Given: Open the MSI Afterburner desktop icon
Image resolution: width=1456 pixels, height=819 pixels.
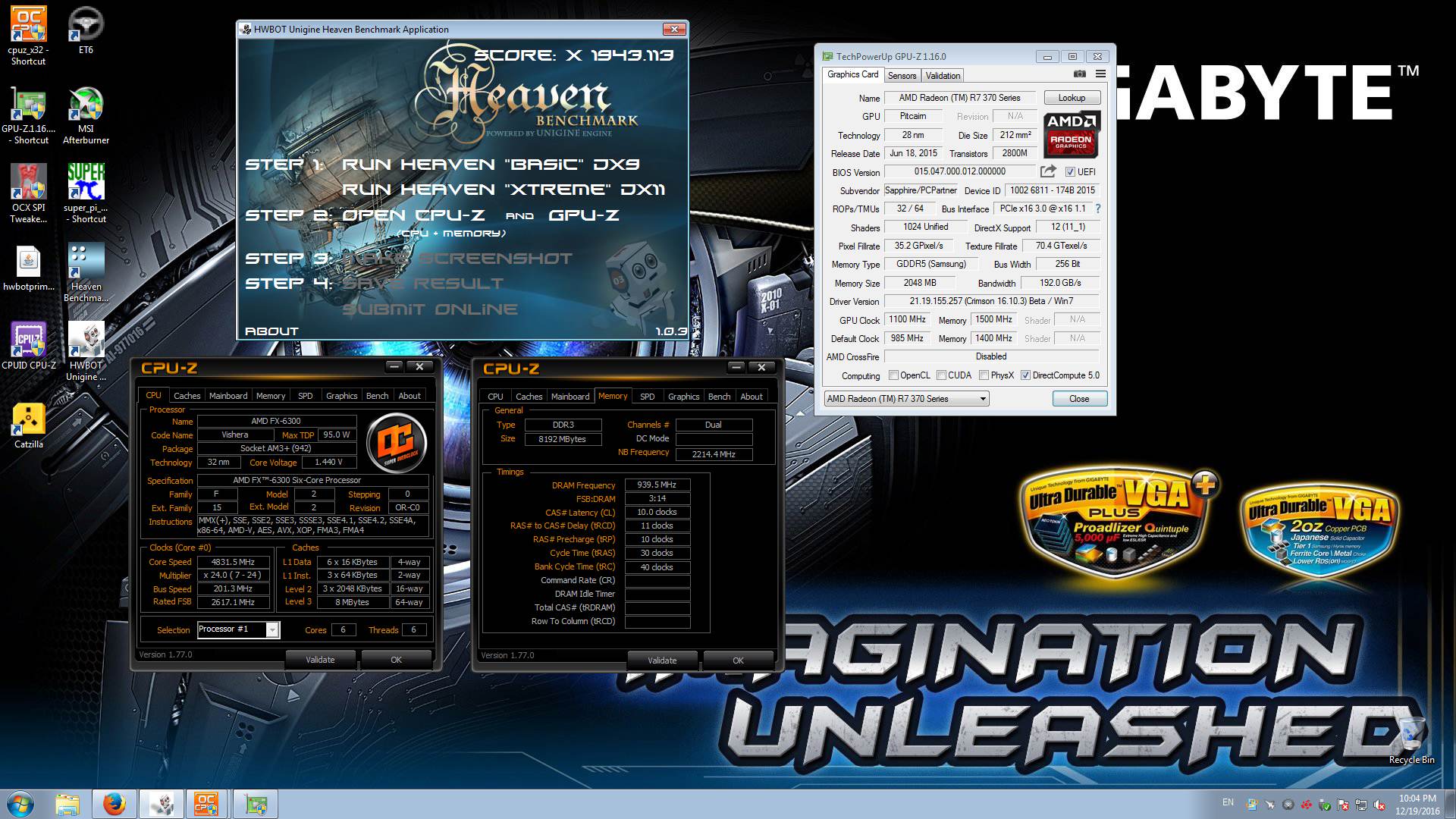Looking at the screenshot, I should [86, 115].
